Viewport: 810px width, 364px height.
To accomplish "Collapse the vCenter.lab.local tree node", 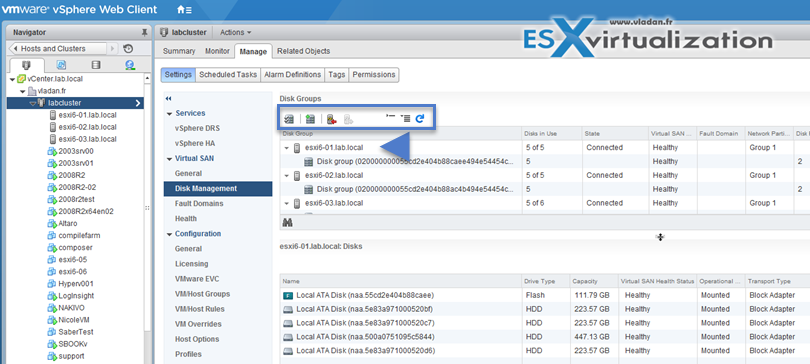I will [12, 80].
